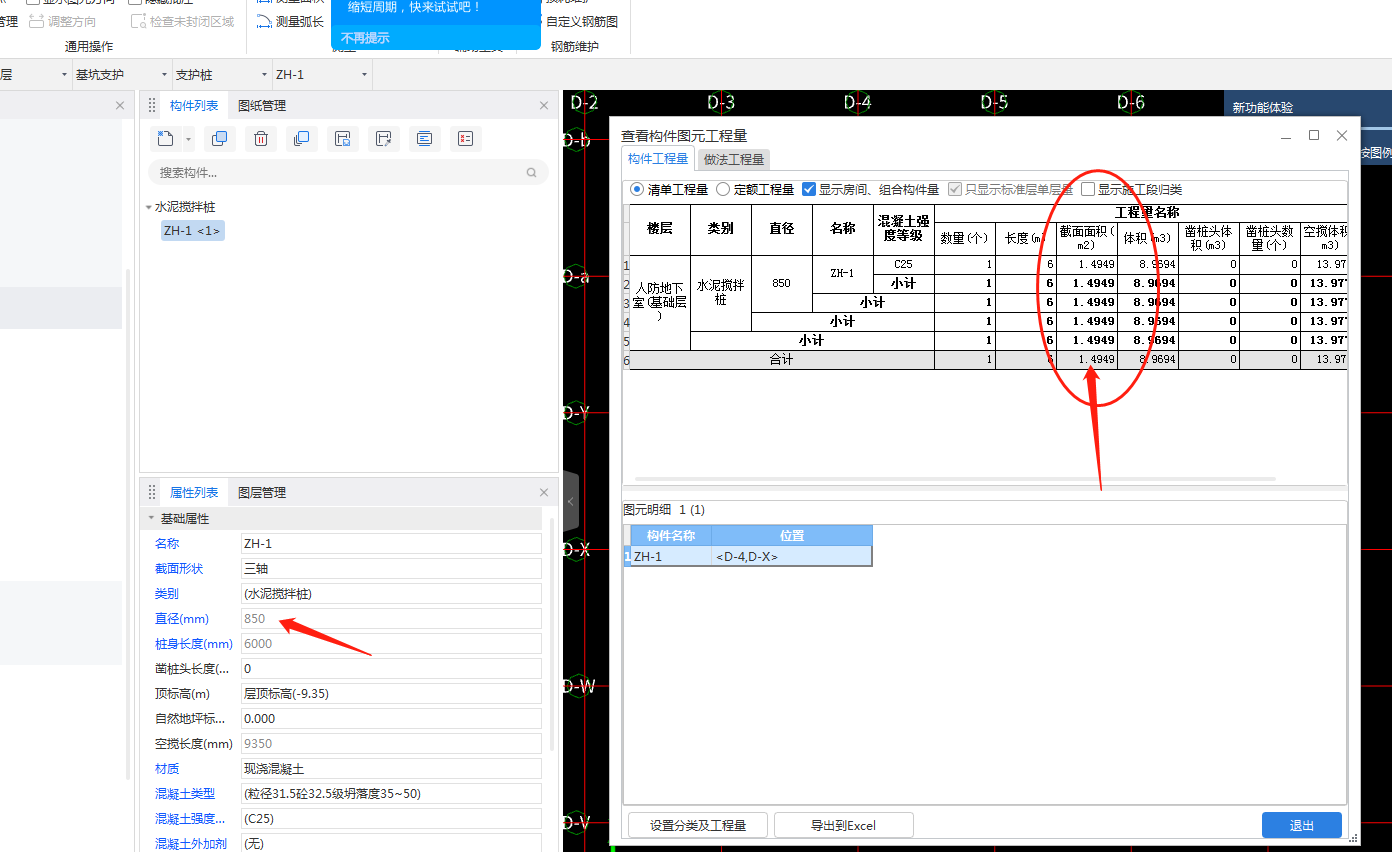Click the 搜索构件 search field
The image size is (1392, 852).
click(348, 173)
